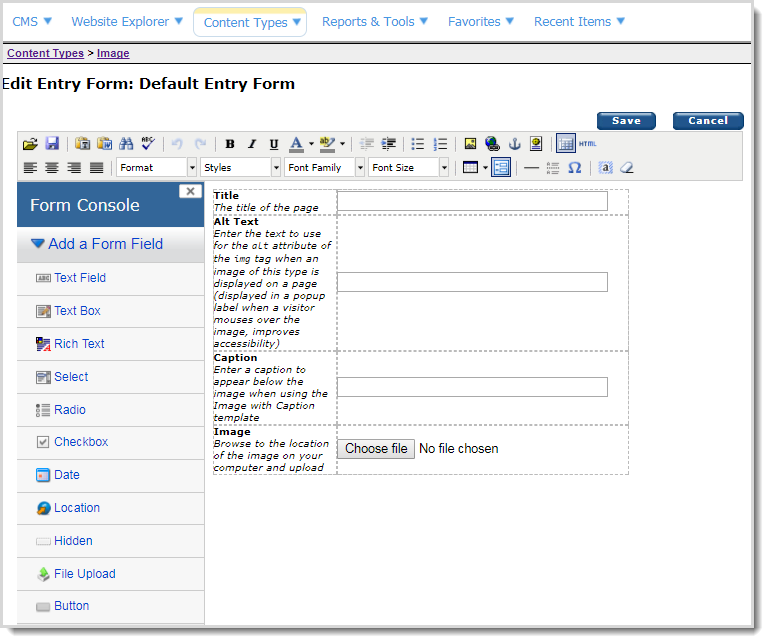The image size is (769, 643).
Task: Open the Website Explorer menu
Action: click(x=127, y=22)
